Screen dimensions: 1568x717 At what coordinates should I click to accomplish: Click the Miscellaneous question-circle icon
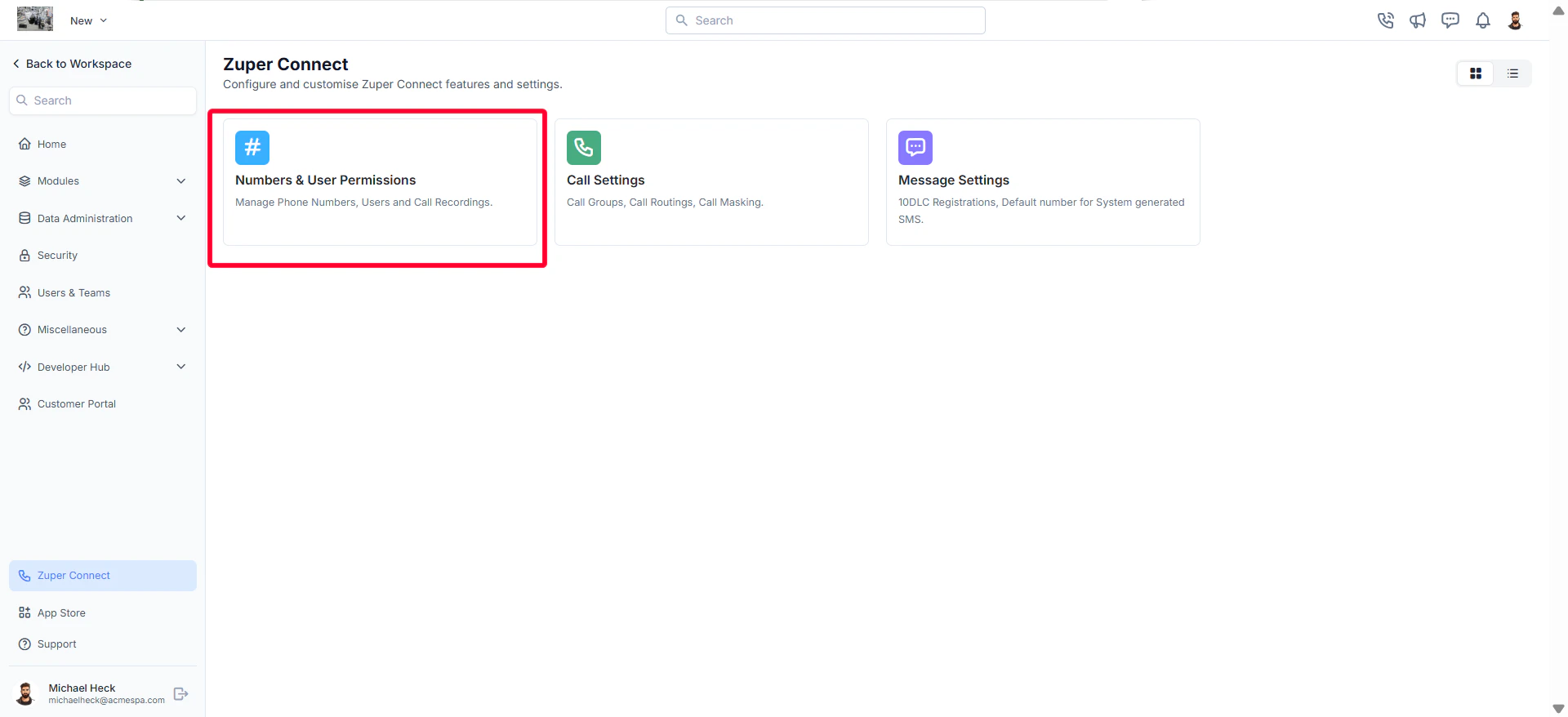tap(24, 330)
